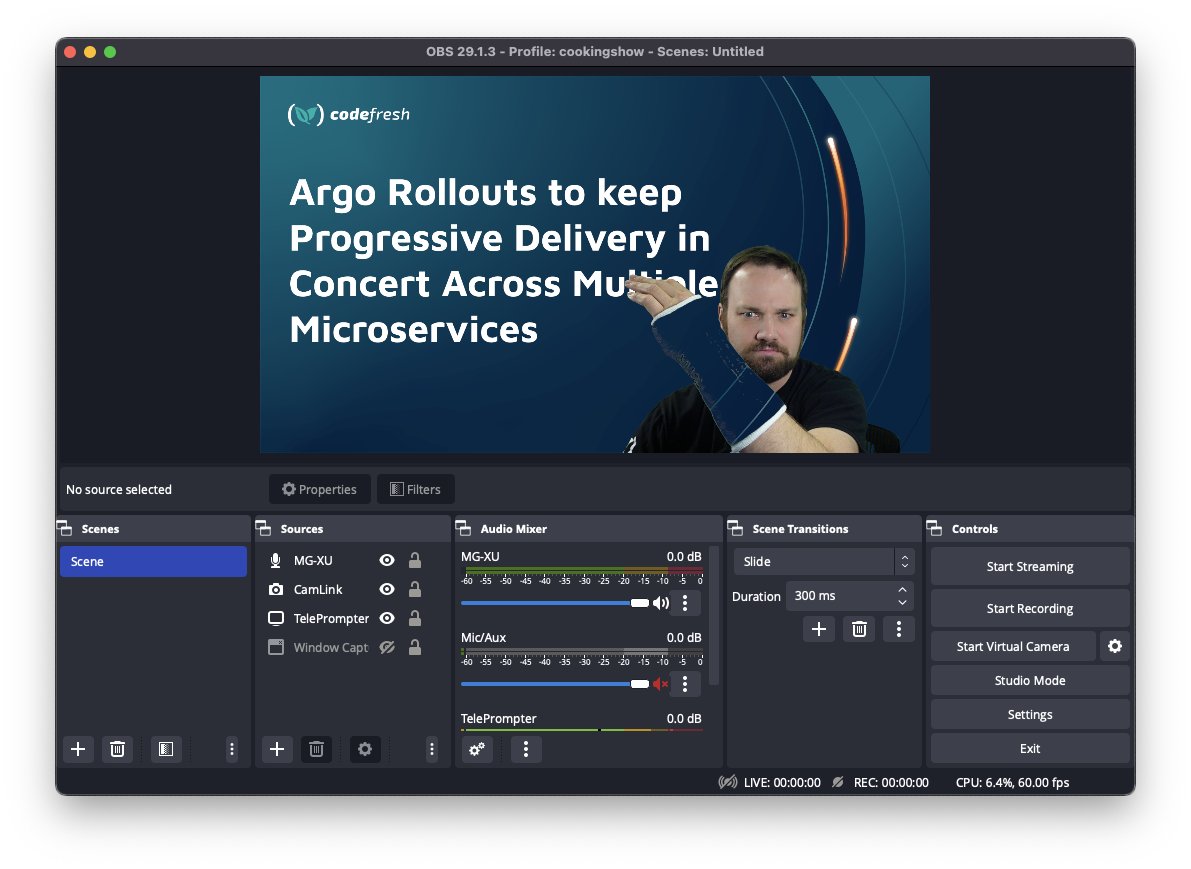Open advanced audio properties gears icon

[x=477, y=749]
